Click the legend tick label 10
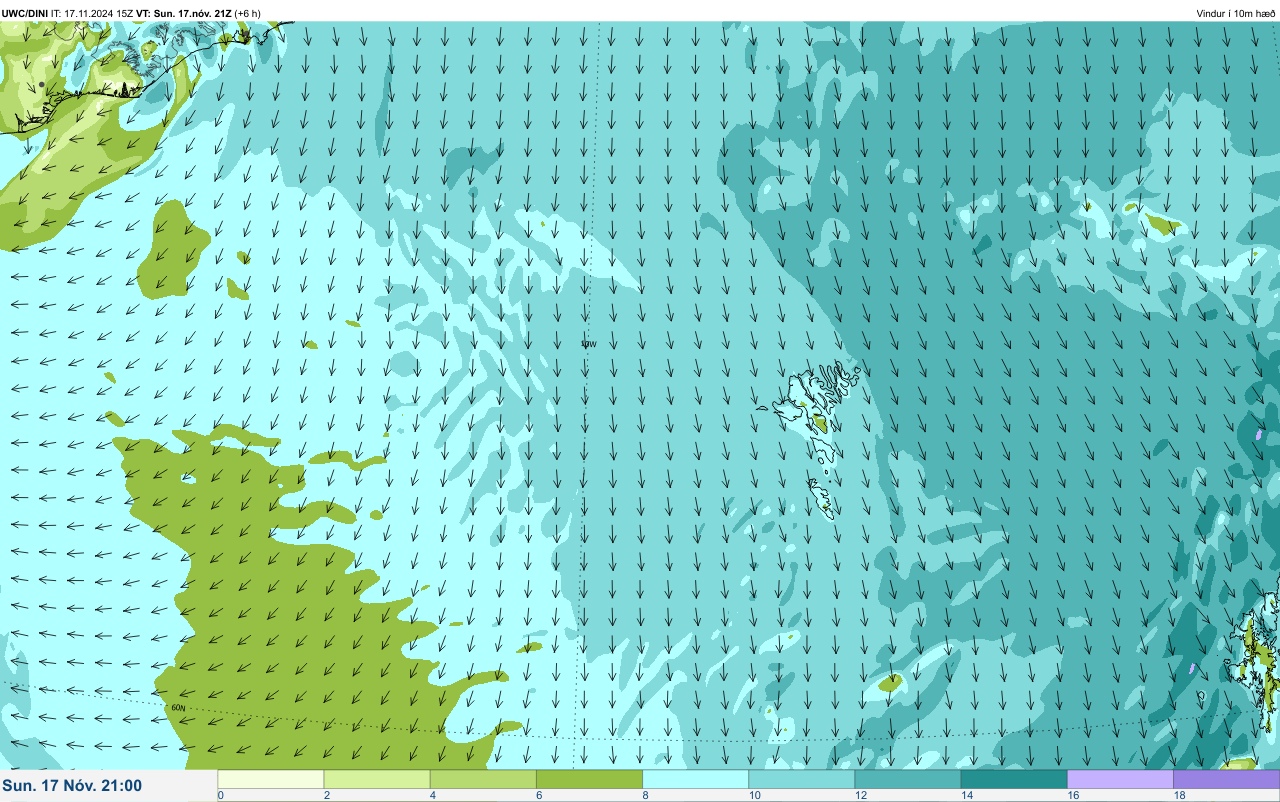 coord(755,795)
